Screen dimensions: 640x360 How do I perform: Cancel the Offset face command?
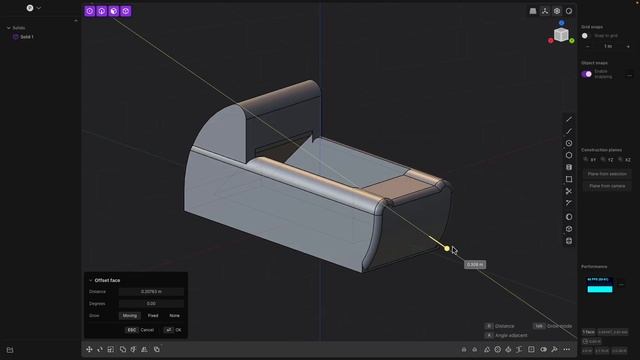coord(140,330)
